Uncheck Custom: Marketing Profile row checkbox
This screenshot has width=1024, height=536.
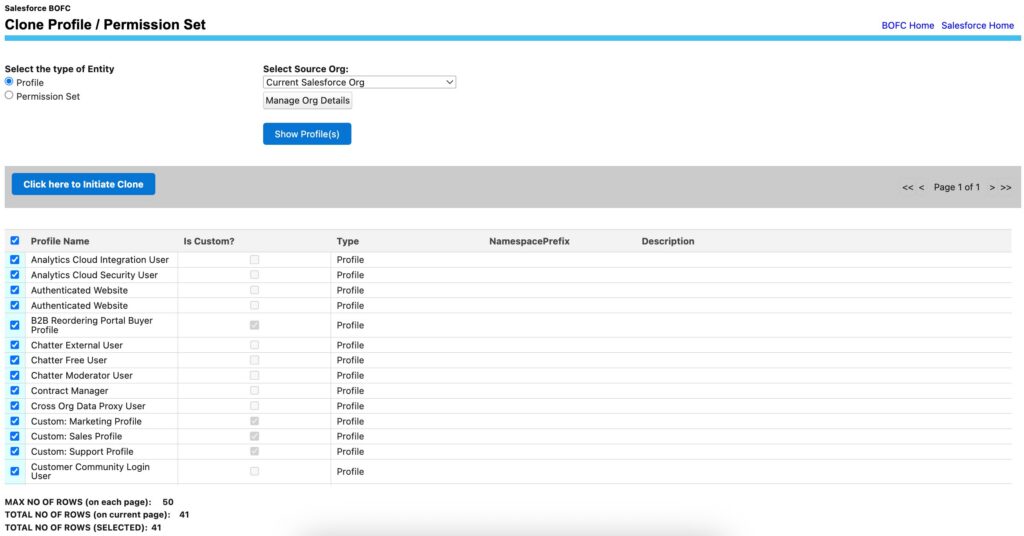point(15,421)
